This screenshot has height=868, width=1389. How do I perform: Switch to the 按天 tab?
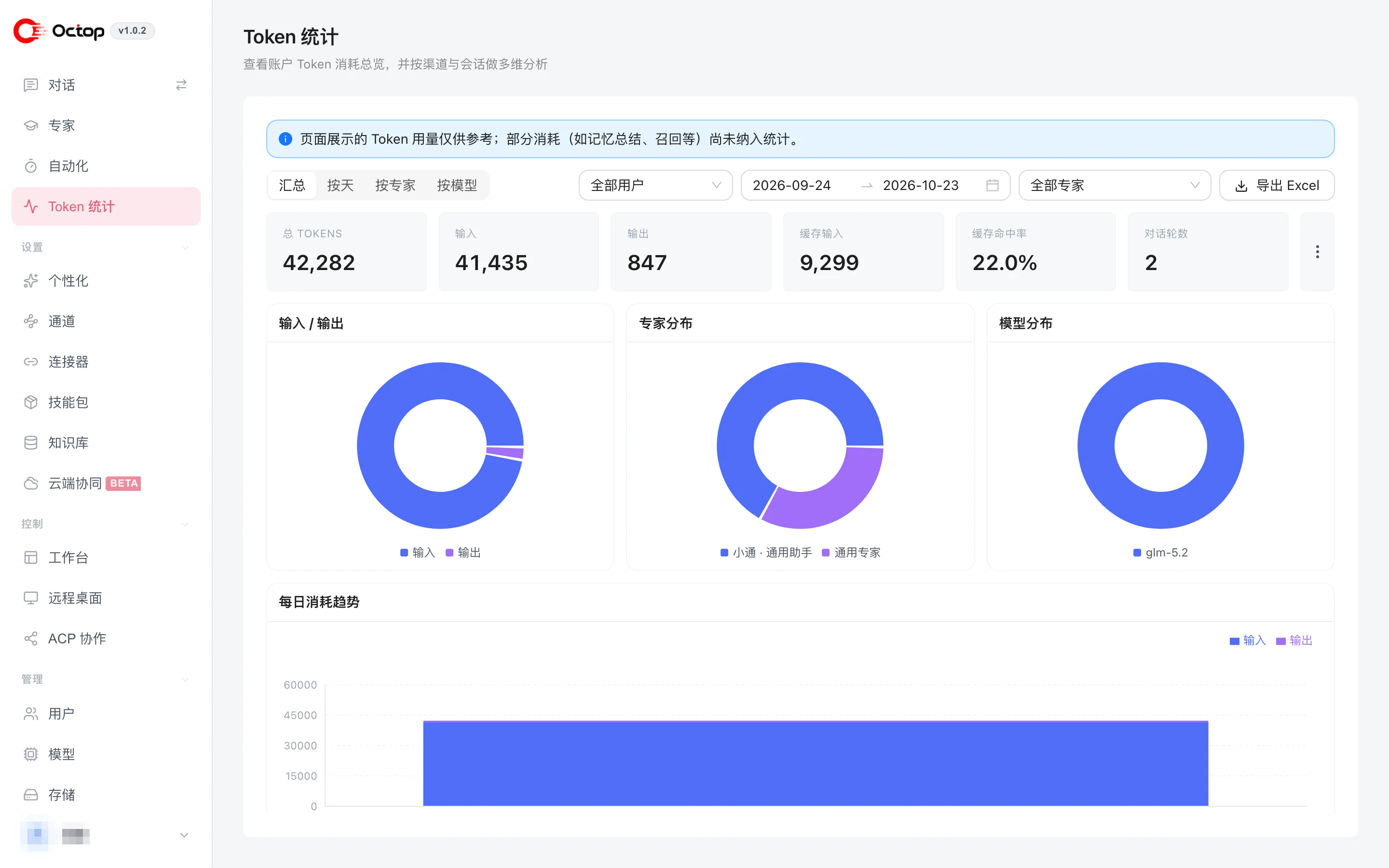coord(340,186)
